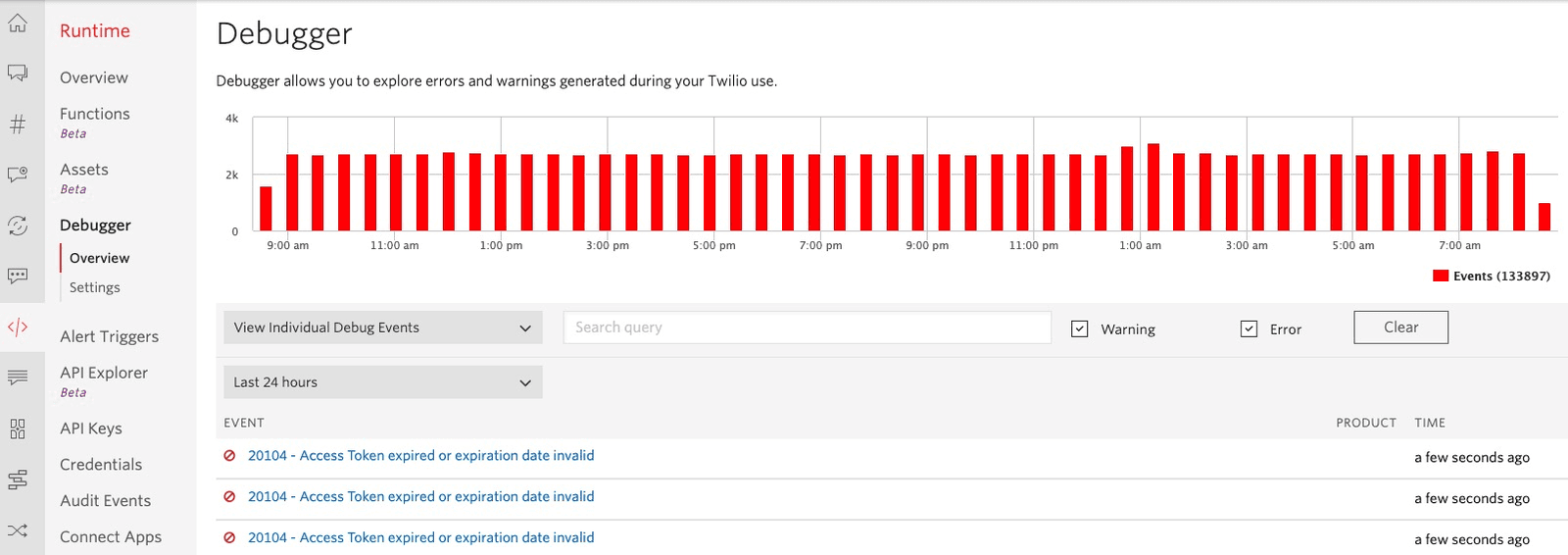Click red error icon on first event row

[x=229, y=456]
